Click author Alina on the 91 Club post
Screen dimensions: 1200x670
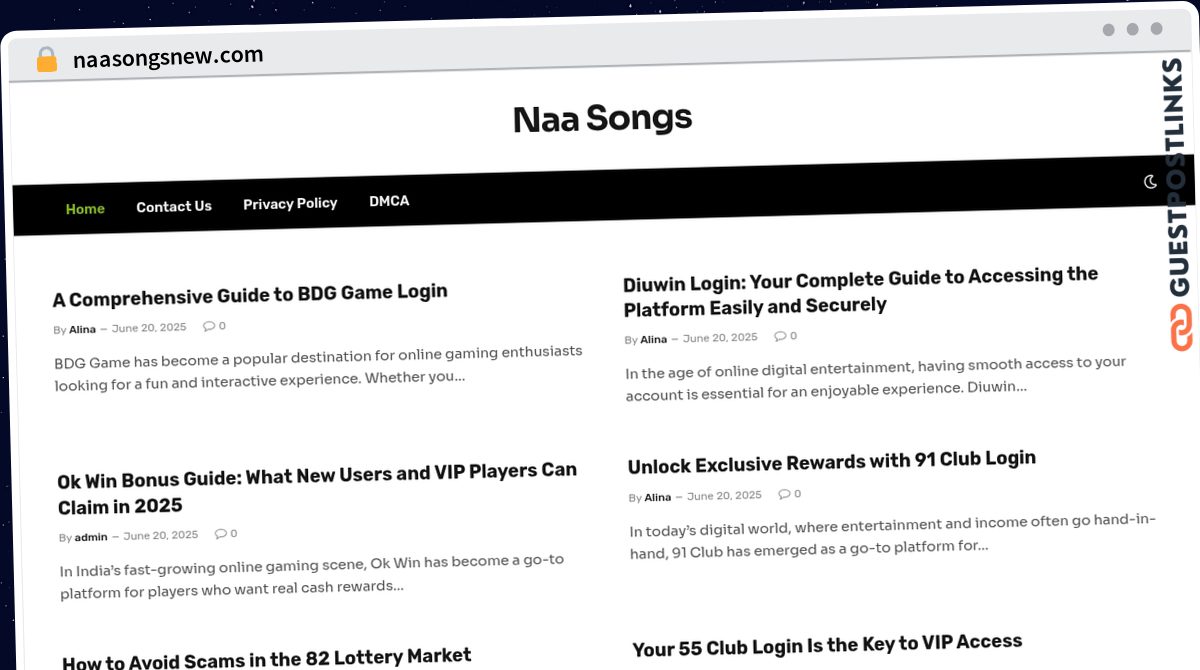(658, 497)
